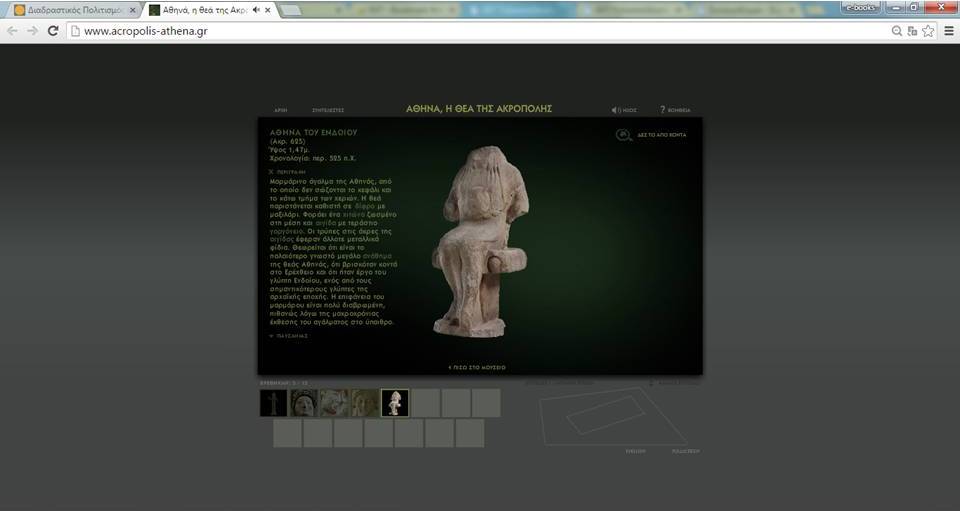Switch to the Διαδραστικός Πολιτισμός tab
The width and height of the screenshot is (960, 511).
(x=72, y=10)
